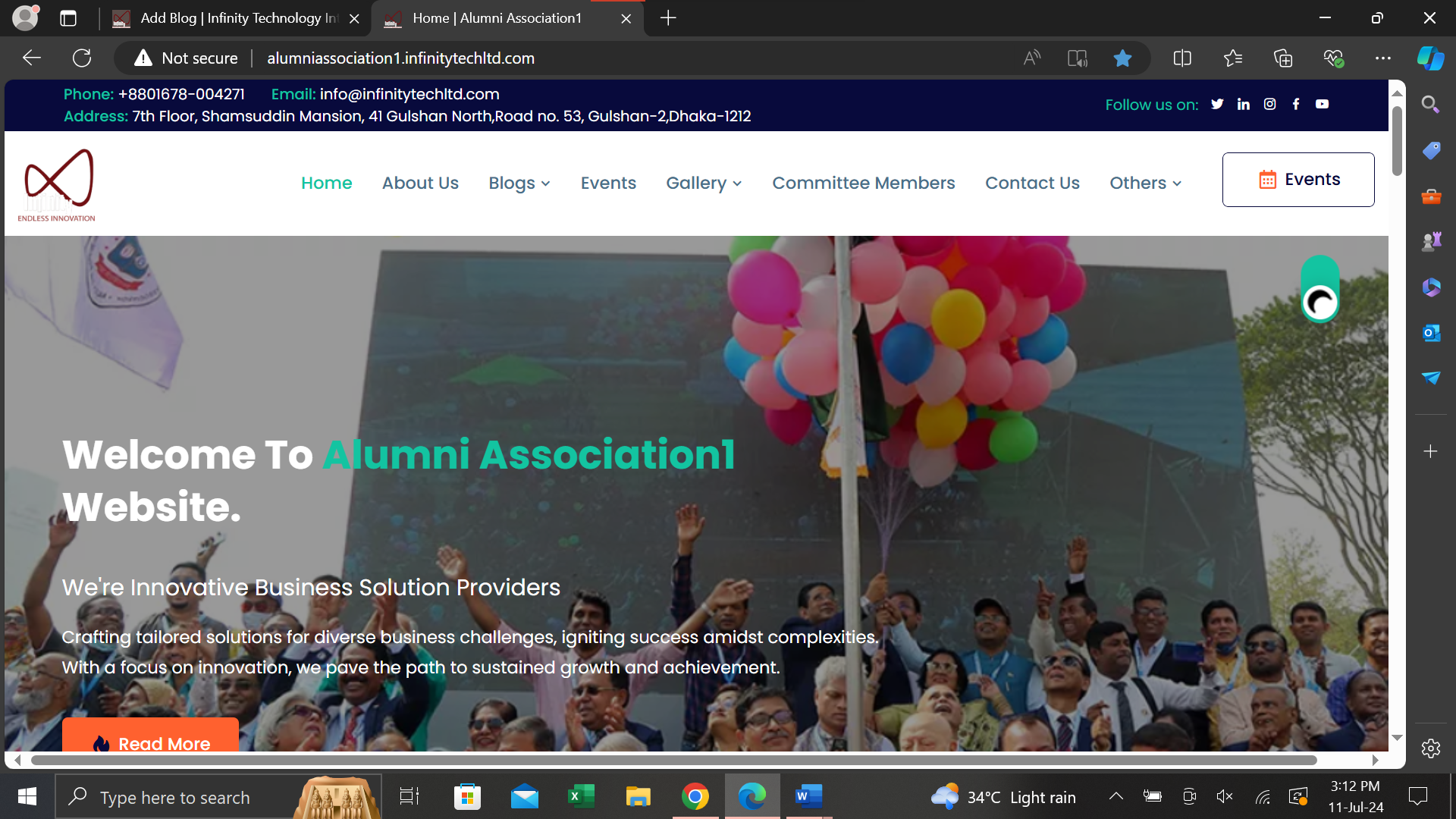Toggle Edge split screen view
Viewport: 1456px width, 819px height.
pyautogui.click(x=1181, y=58)
